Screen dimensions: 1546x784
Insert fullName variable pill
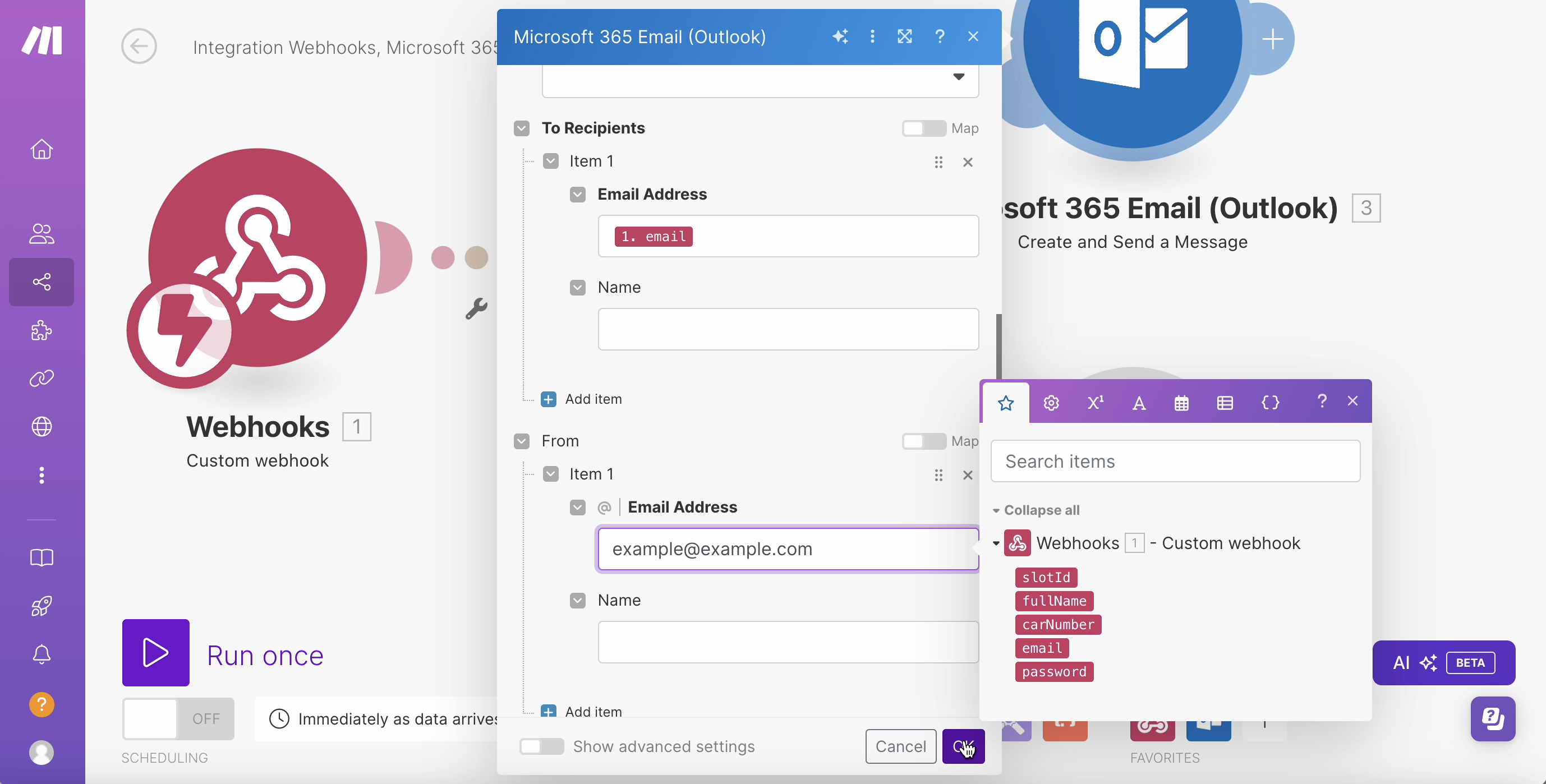(1054, 601)
